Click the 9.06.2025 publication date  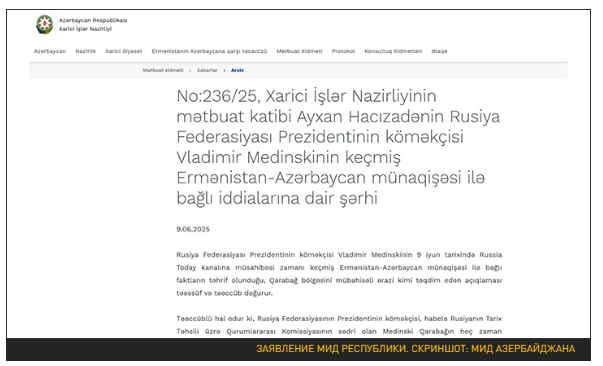point(193,229)
